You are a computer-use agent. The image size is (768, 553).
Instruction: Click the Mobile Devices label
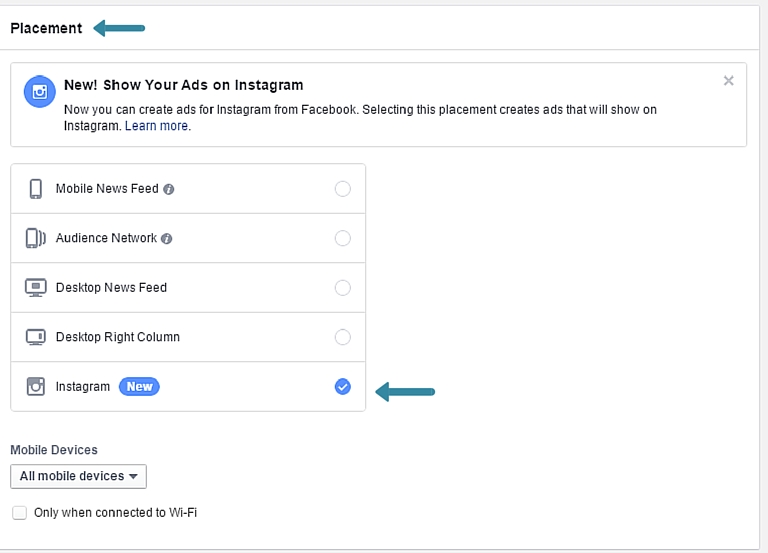[x=54, y=450]
